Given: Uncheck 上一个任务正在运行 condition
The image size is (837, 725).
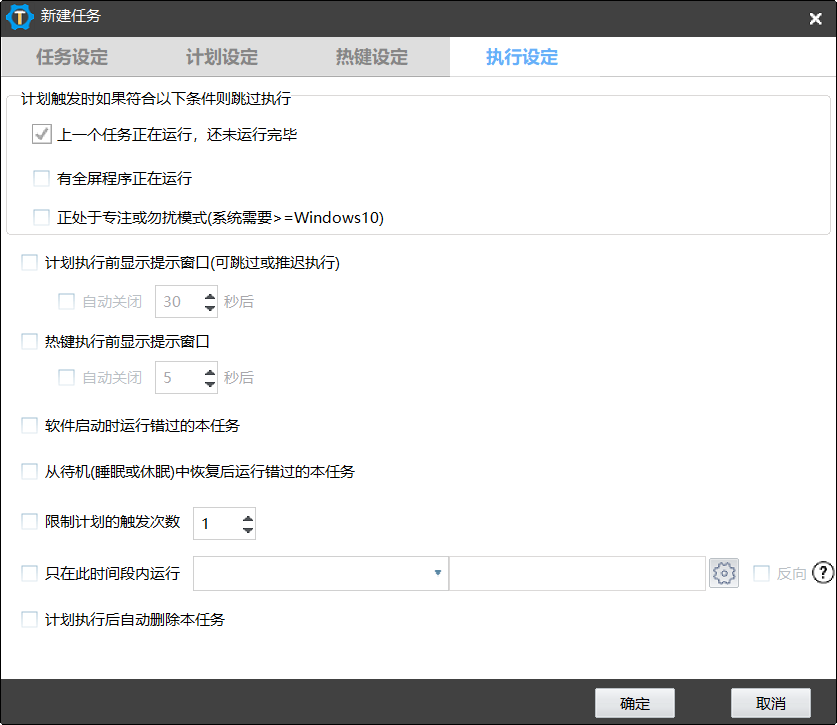Looking at the screenshot, I should tap(41, 133).
